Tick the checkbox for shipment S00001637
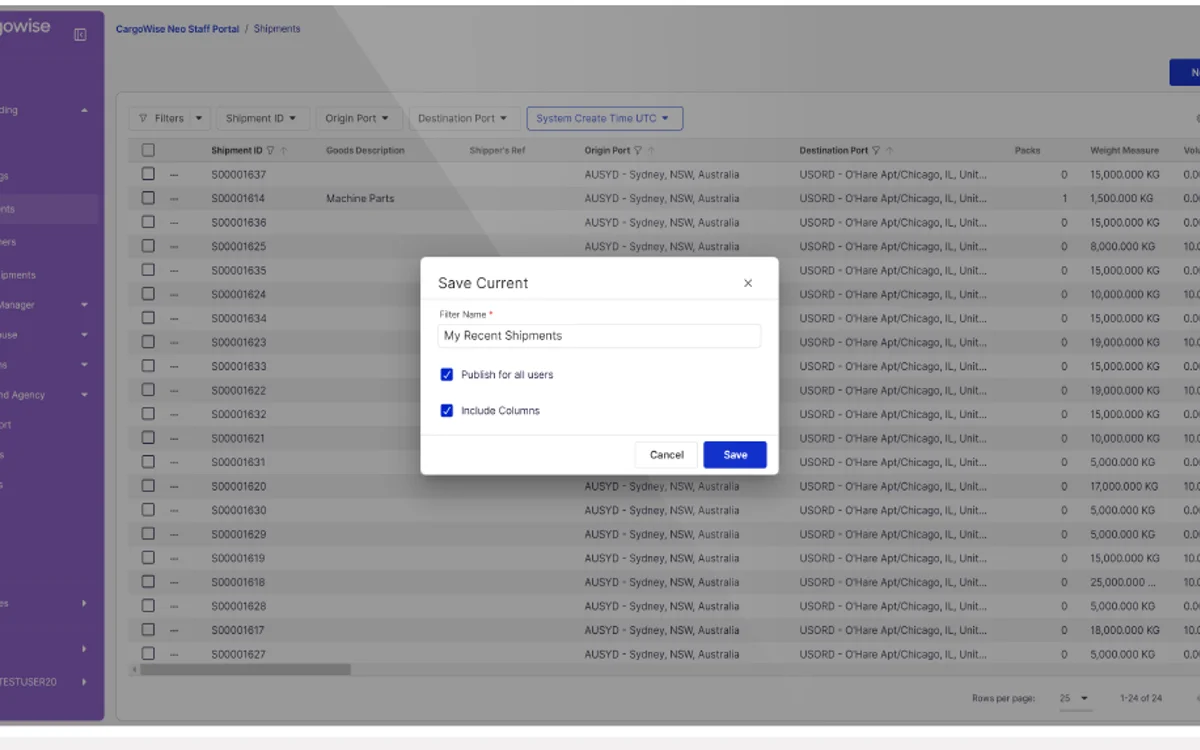 coord(148,174)
